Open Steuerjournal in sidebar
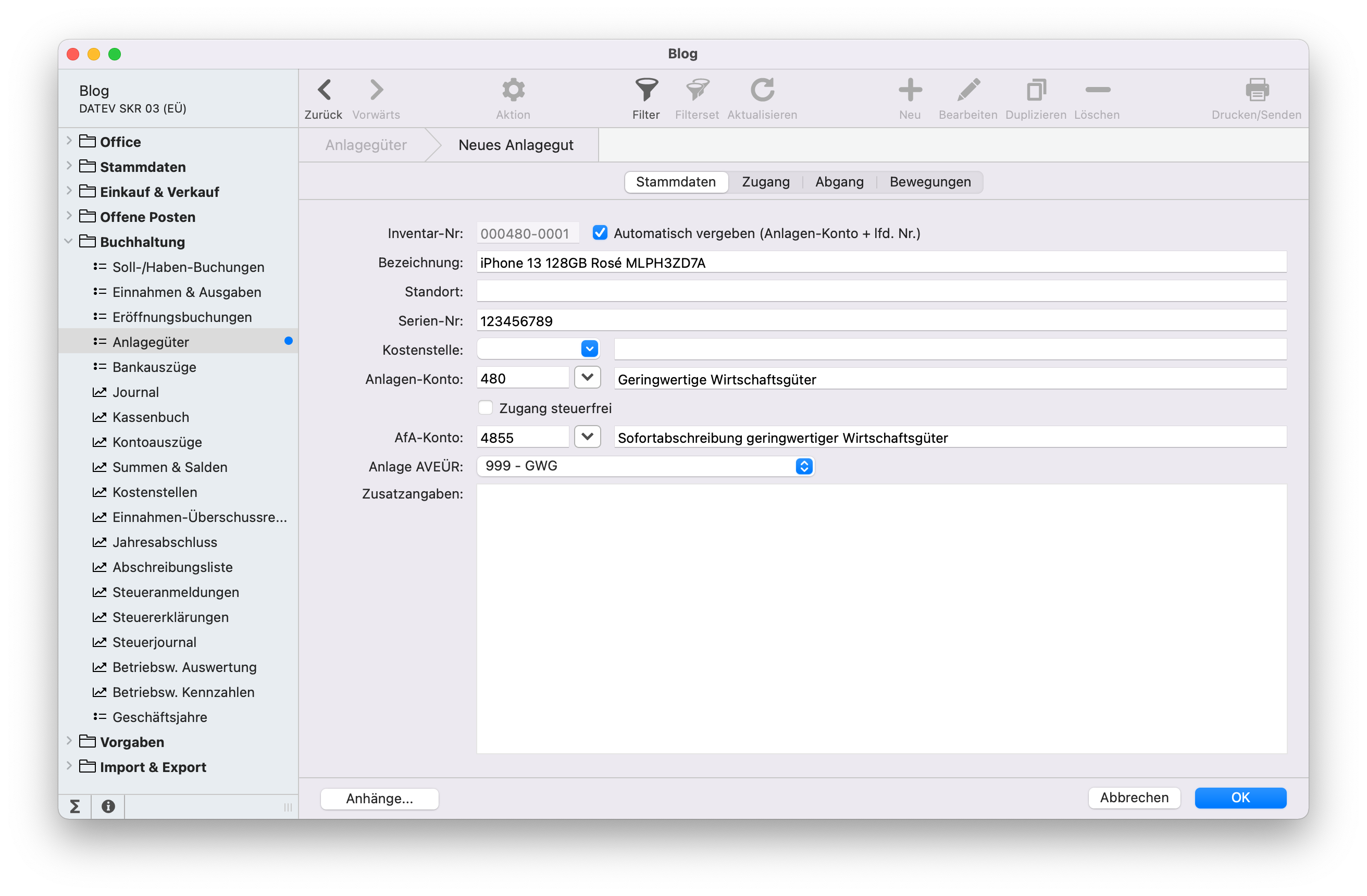The width and height of the screenshot is (1367, 896). click(x=154, y=642)
